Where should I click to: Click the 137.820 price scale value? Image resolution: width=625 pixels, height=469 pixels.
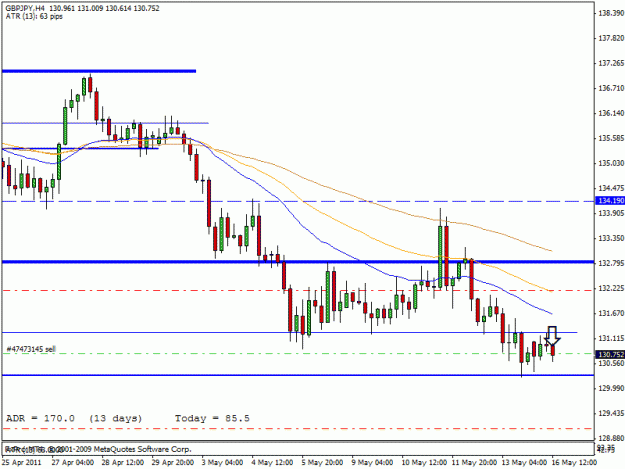[x=611, y=38]
